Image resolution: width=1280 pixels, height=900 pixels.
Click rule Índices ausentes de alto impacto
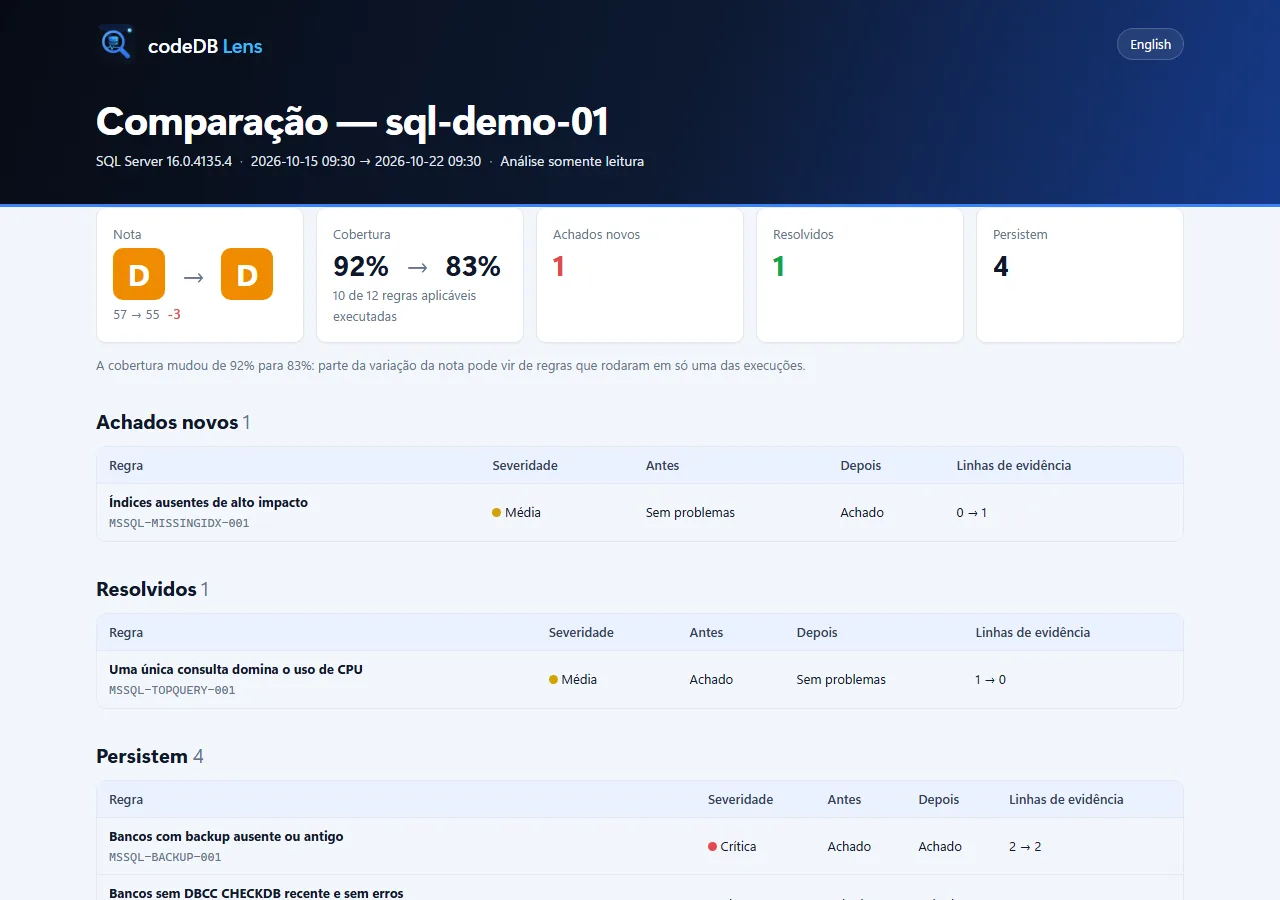click(208, 502)
